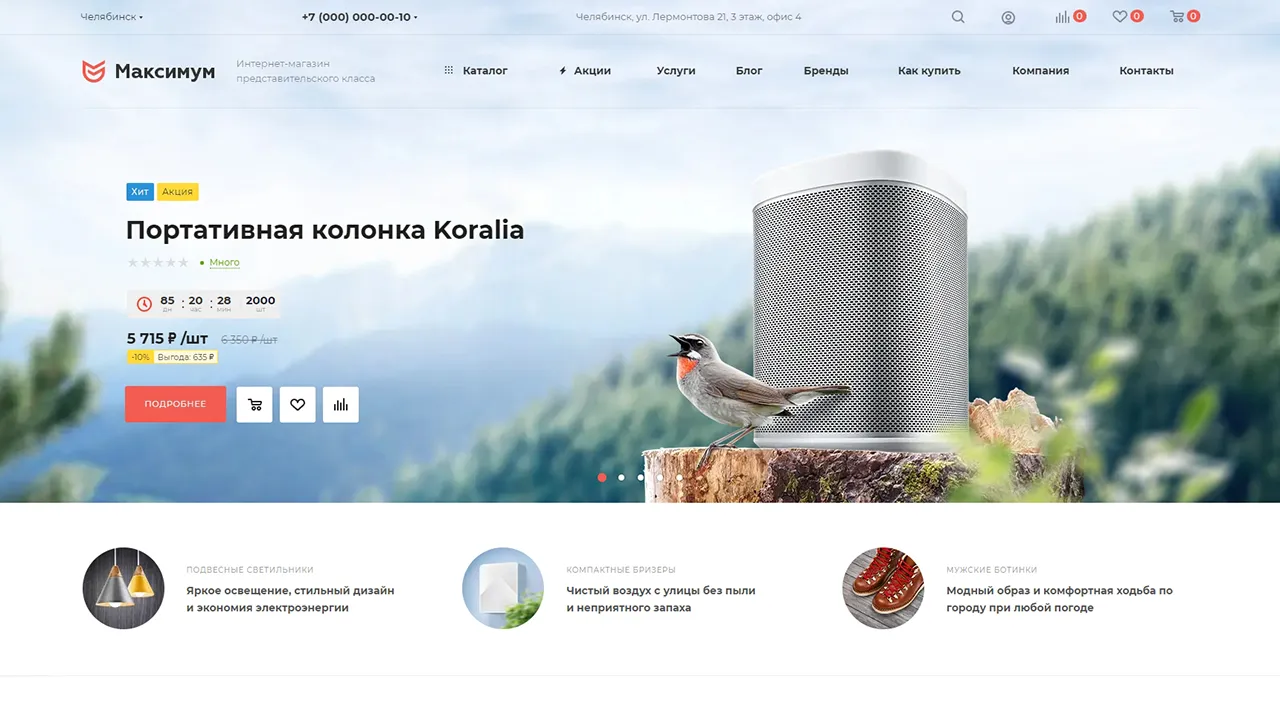Open the user account icon
The width and height of the screenshot is (1280, 720).
1008,17
